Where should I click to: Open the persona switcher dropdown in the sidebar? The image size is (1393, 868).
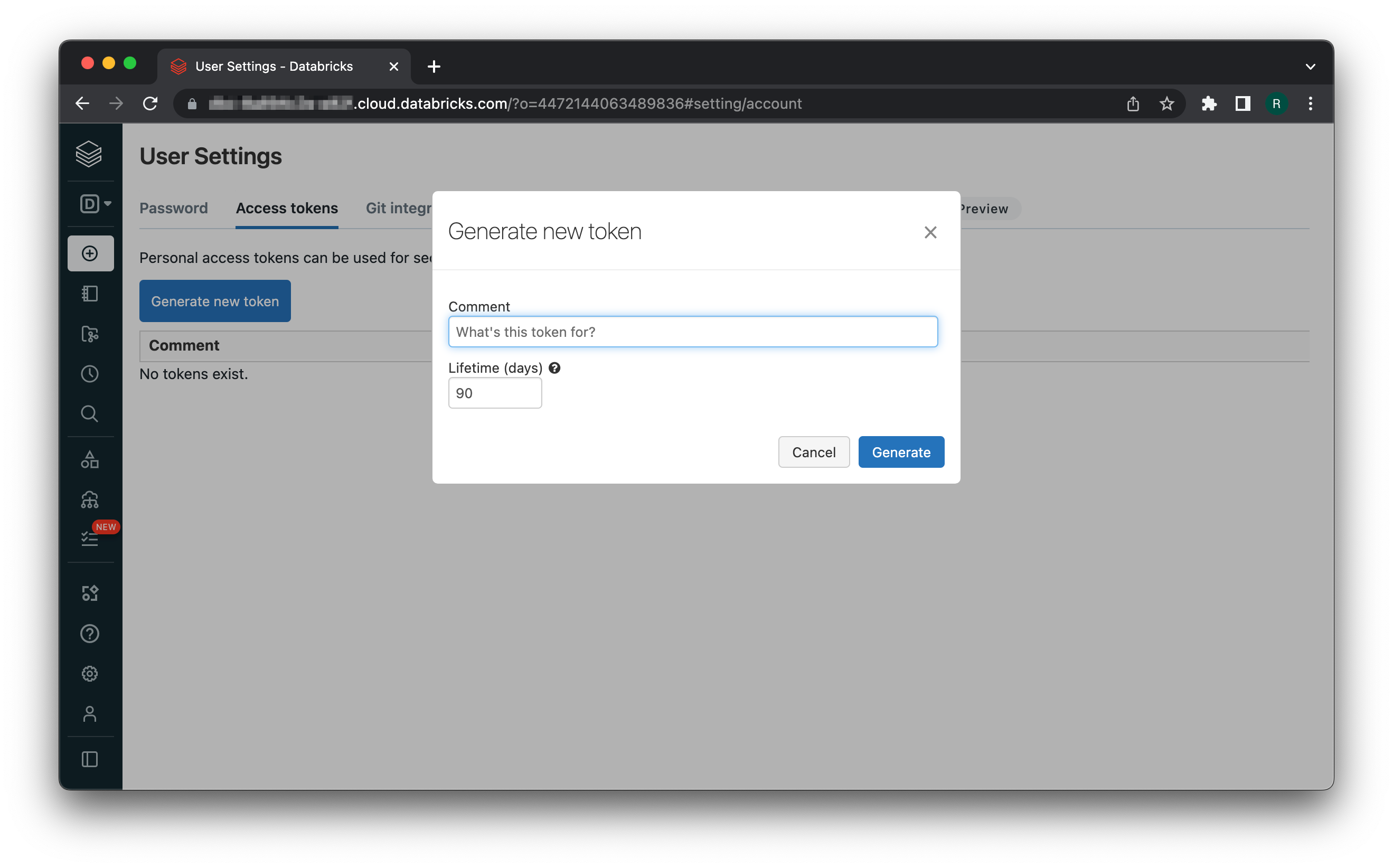(x=95, y=204)
